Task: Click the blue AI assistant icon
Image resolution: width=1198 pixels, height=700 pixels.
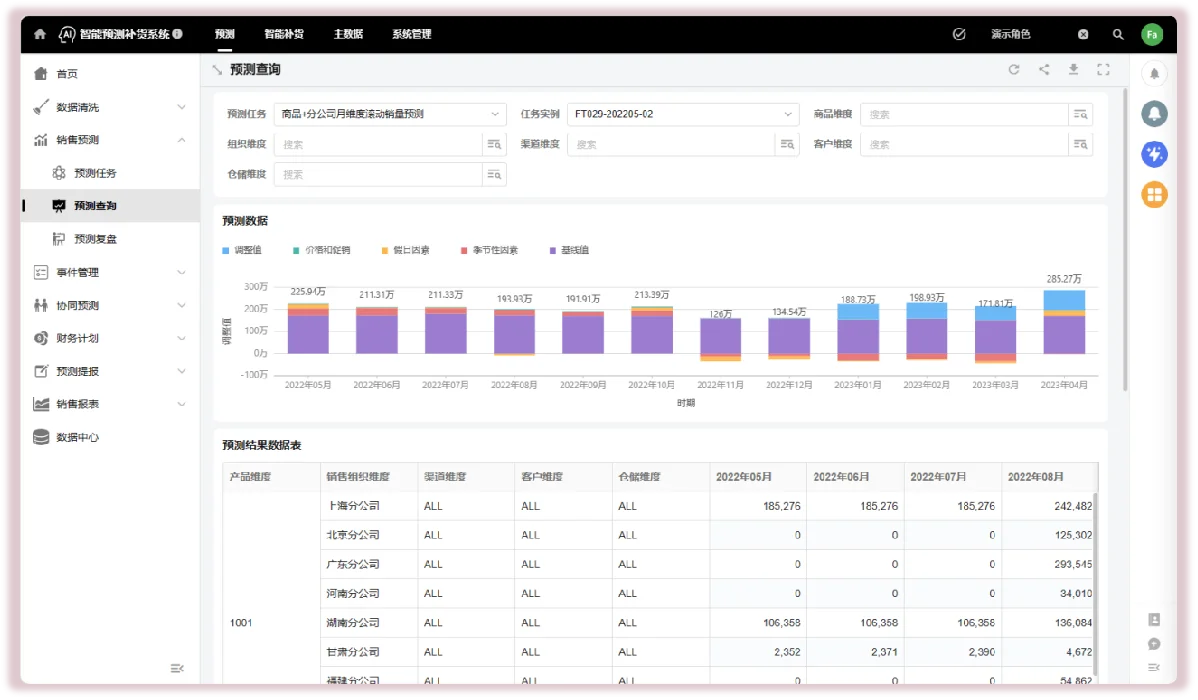Action: click(1153, 154)
